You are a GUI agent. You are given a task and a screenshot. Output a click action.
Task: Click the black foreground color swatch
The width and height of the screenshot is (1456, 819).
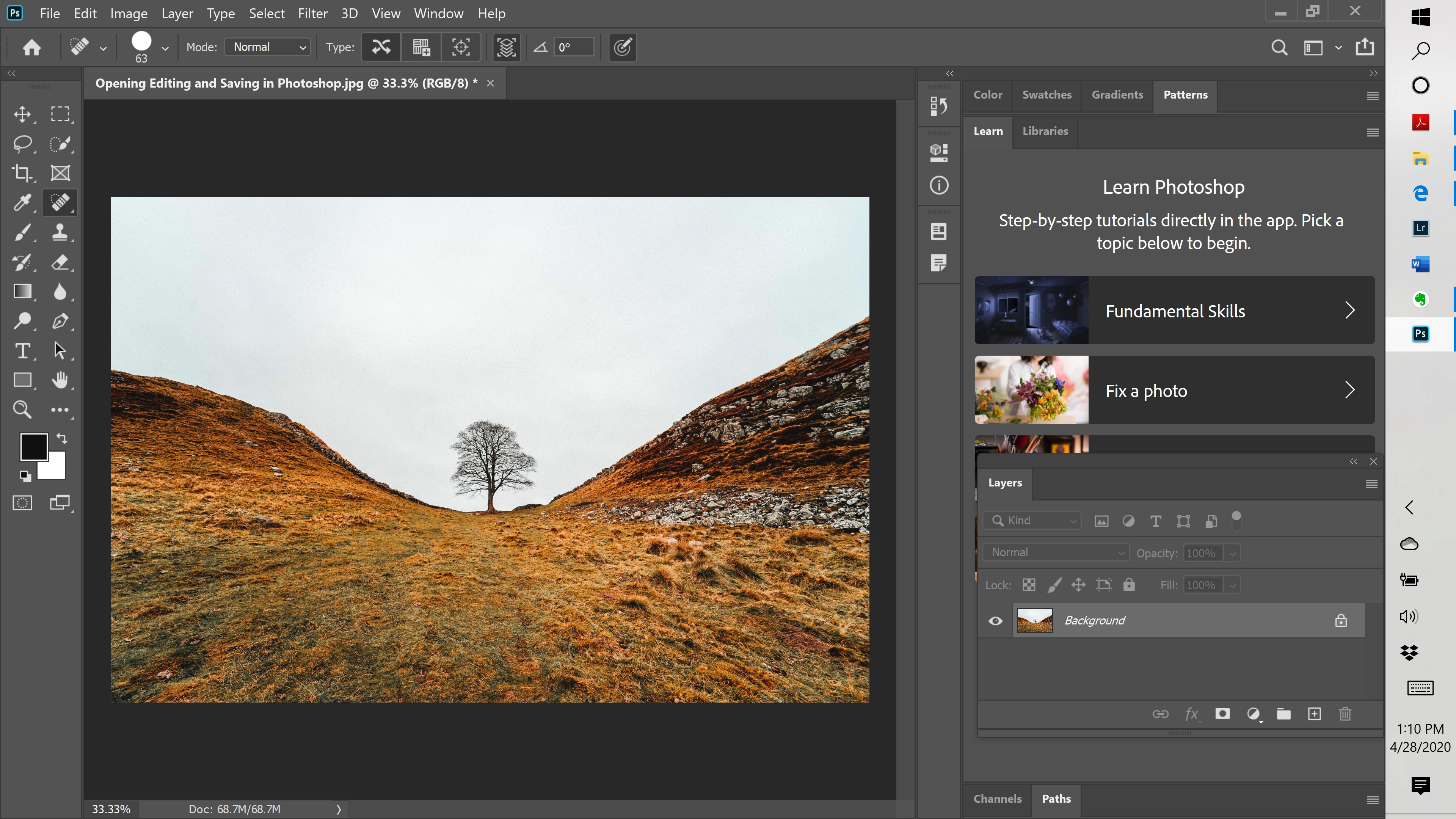point(33,446)
